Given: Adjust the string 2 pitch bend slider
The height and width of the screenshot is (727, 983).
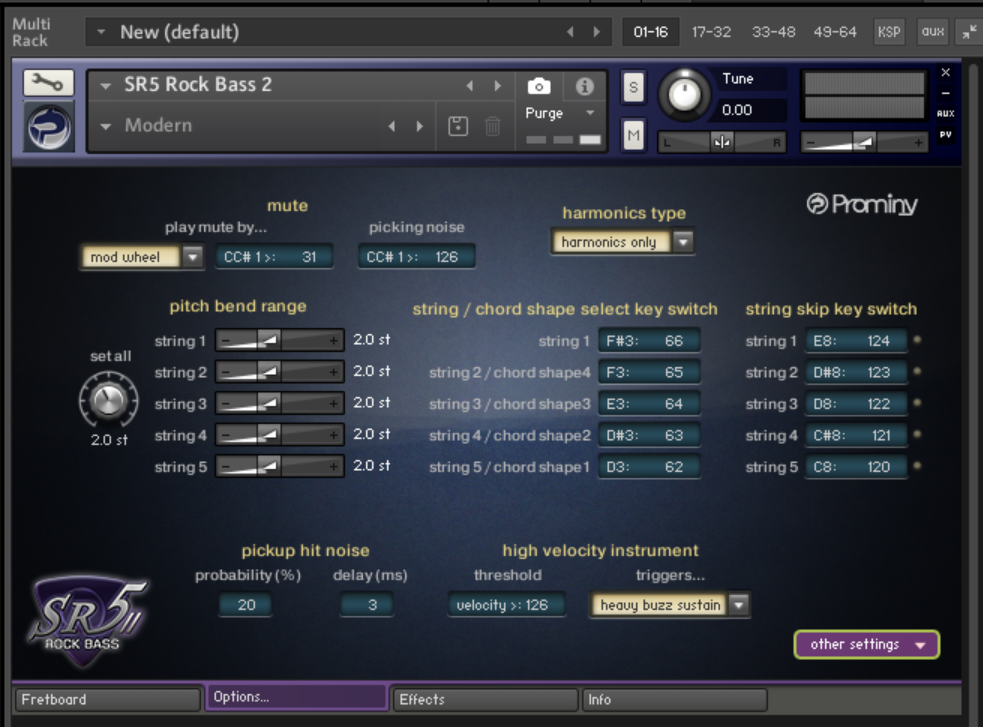Looking at the screenshot, I should (x=280, y=372).
